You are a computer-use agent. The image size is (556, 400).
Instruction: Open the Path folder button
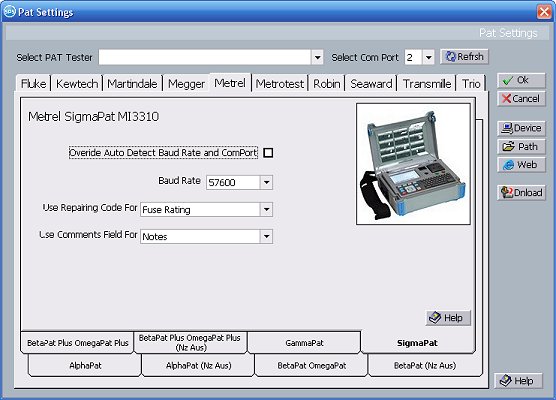click(521, 147)
